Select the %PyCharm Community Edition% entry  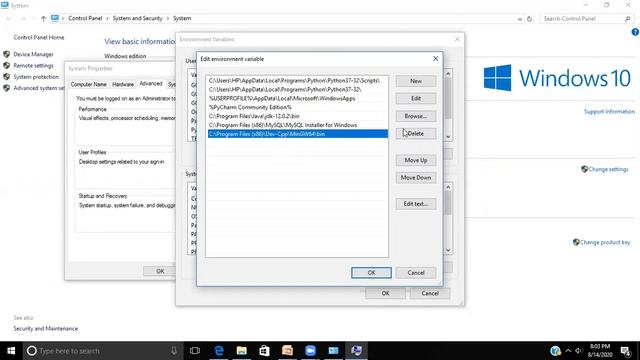pos(298,107)
